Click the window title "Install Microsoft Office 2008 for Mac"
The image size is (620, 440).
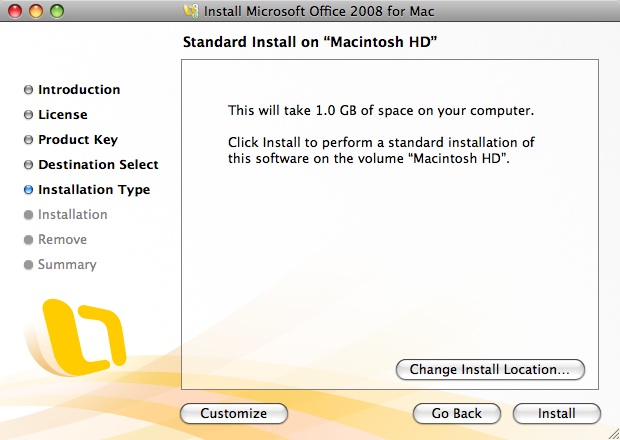(319, 11)
